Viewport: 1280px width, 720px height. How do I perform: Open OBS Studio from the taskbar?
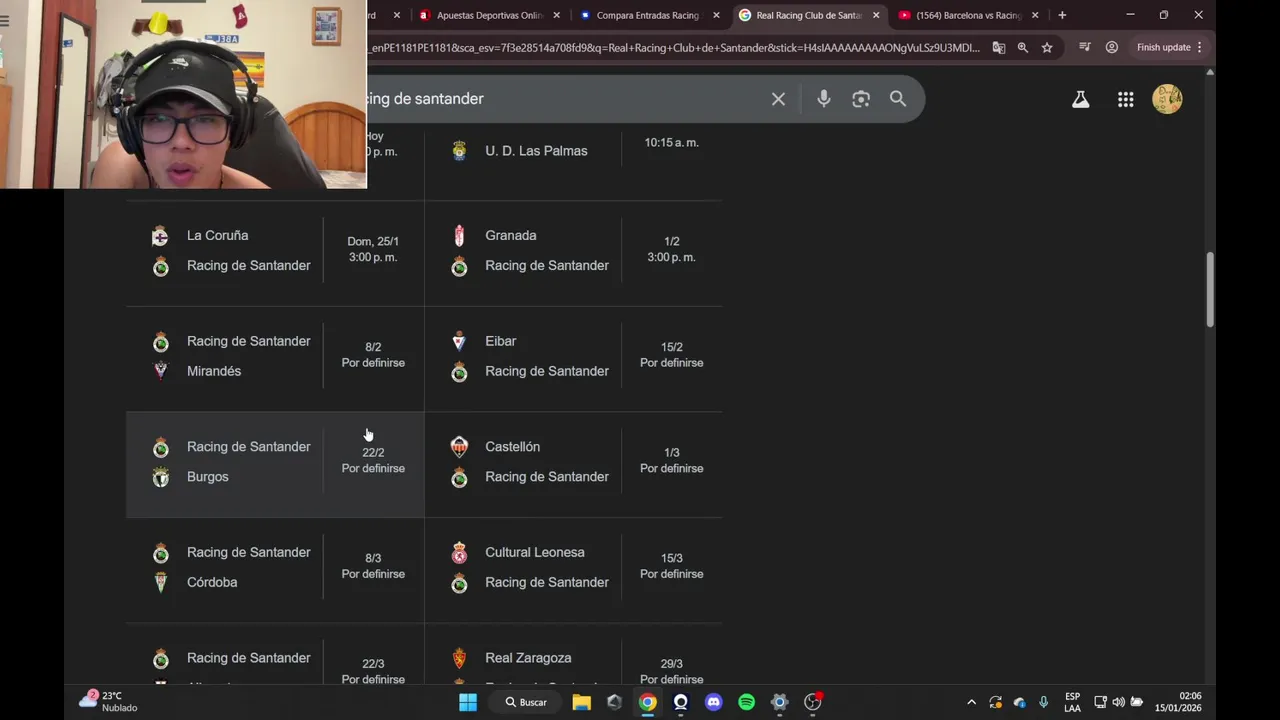click(x=813, y=702)
